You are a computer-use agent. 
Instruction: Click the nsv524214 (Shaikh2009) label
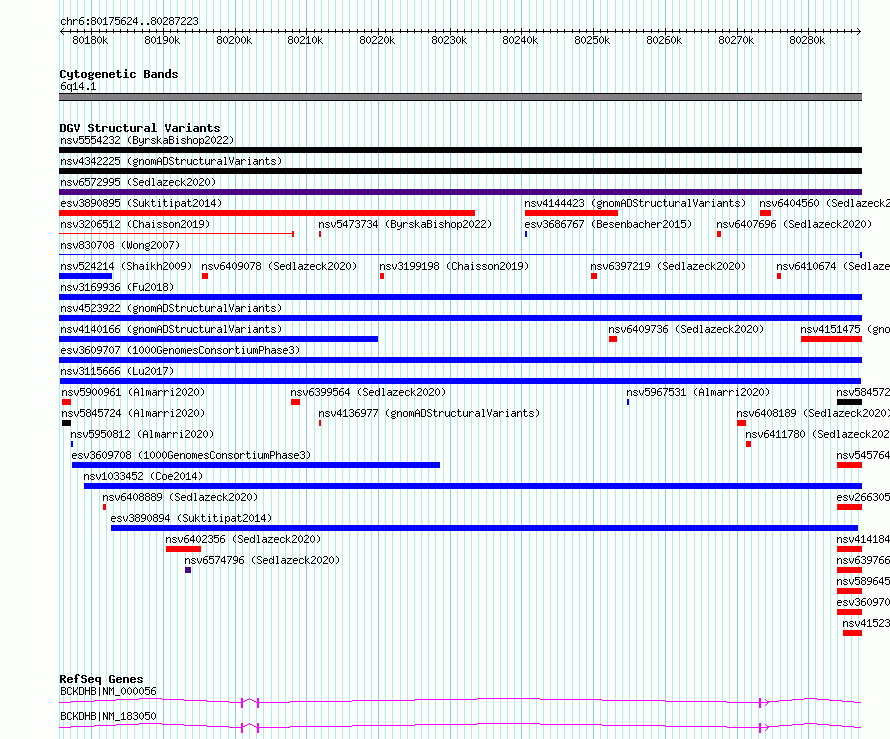click(x=126, y=266)
